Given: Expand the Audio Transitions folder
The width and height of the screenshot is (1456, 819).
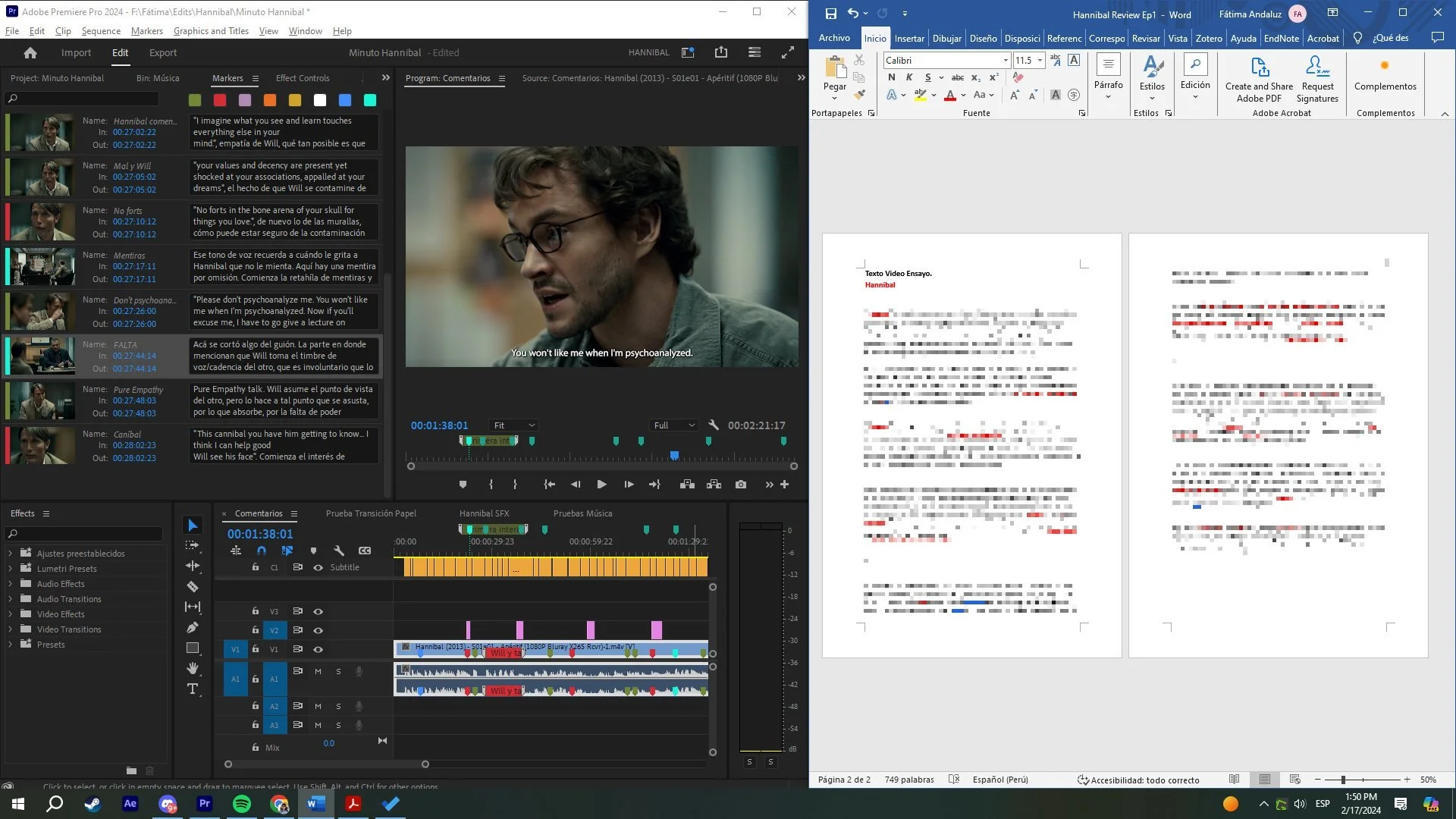Looking at the screenshot, I should [10, 599].
